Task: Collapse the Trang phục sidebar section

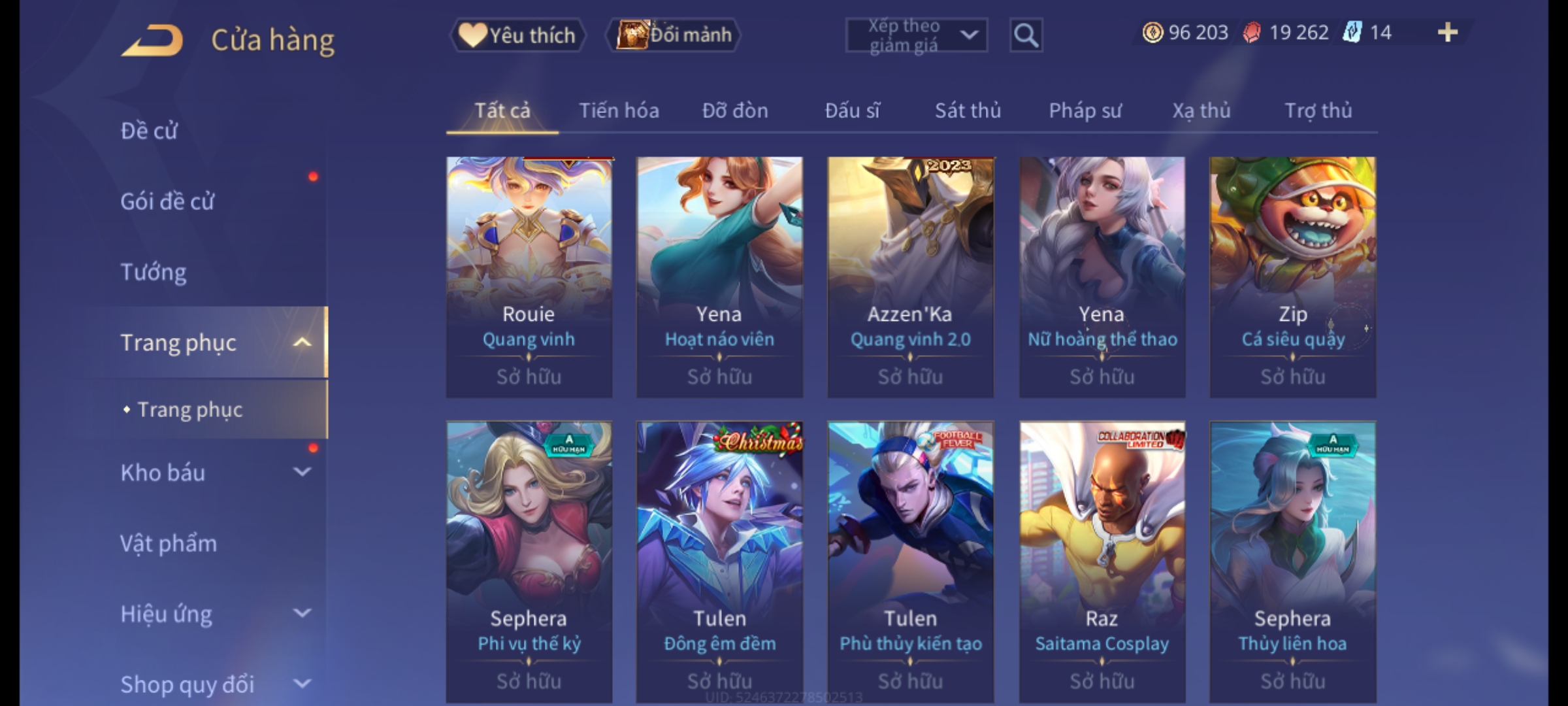Action: click(302, 342)
